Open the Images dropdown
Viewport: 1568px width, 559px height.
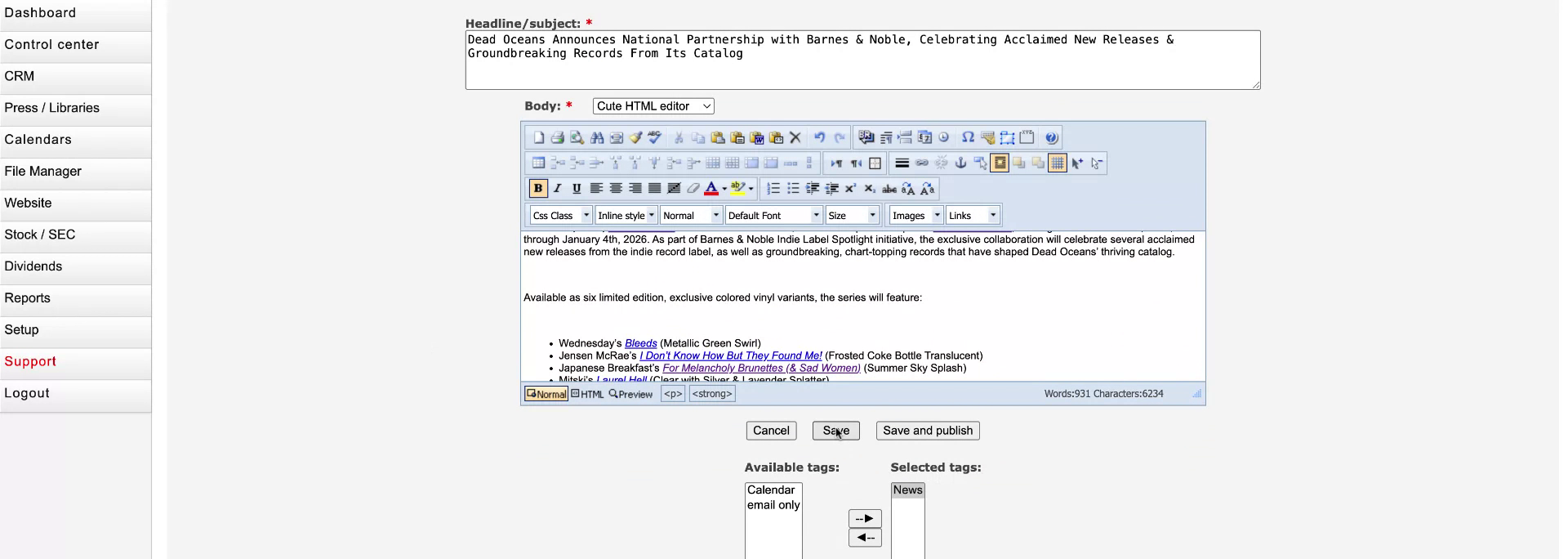click(916, 215)
